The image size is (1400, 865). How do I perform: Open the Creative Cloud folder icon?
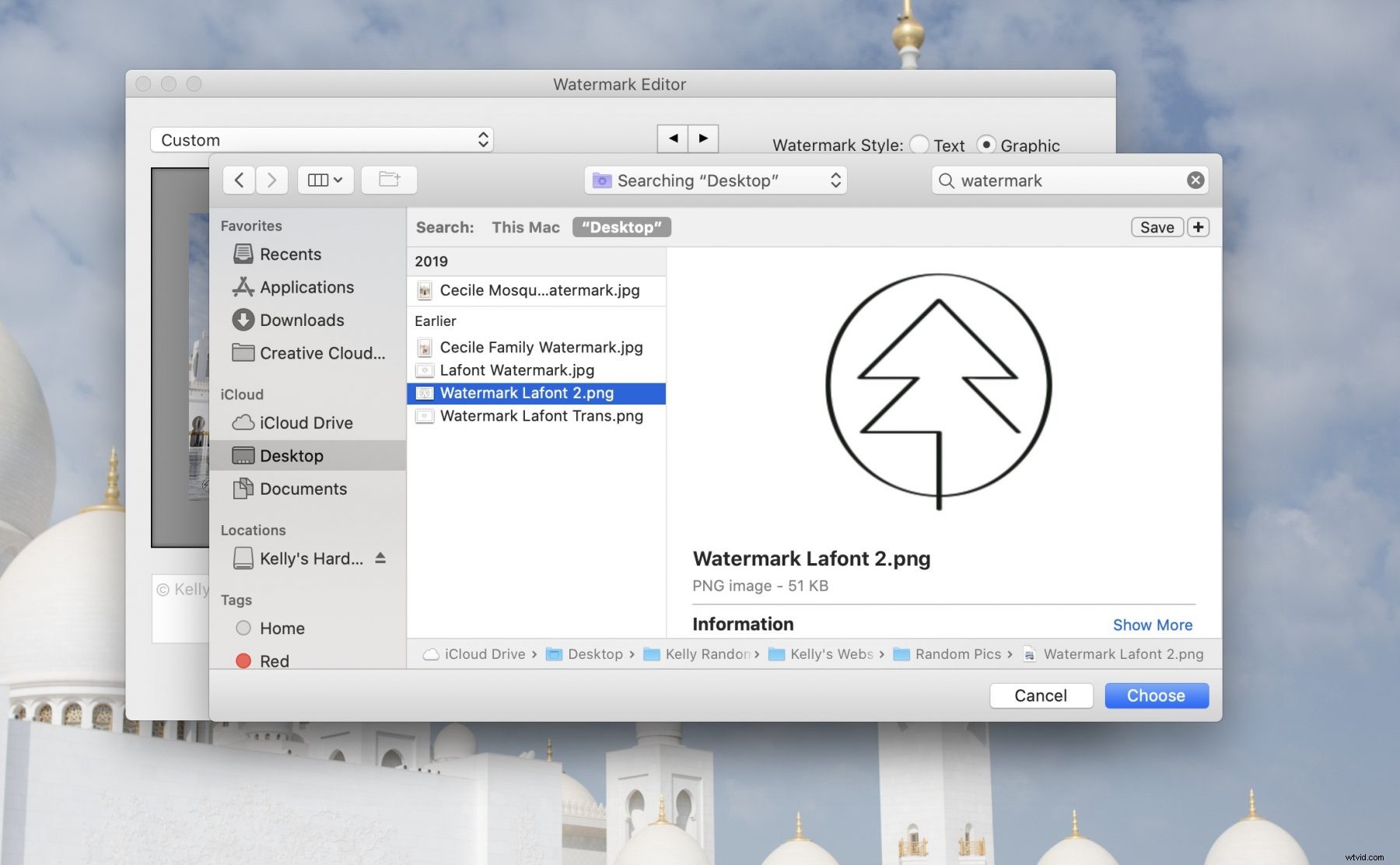point(243,352)
